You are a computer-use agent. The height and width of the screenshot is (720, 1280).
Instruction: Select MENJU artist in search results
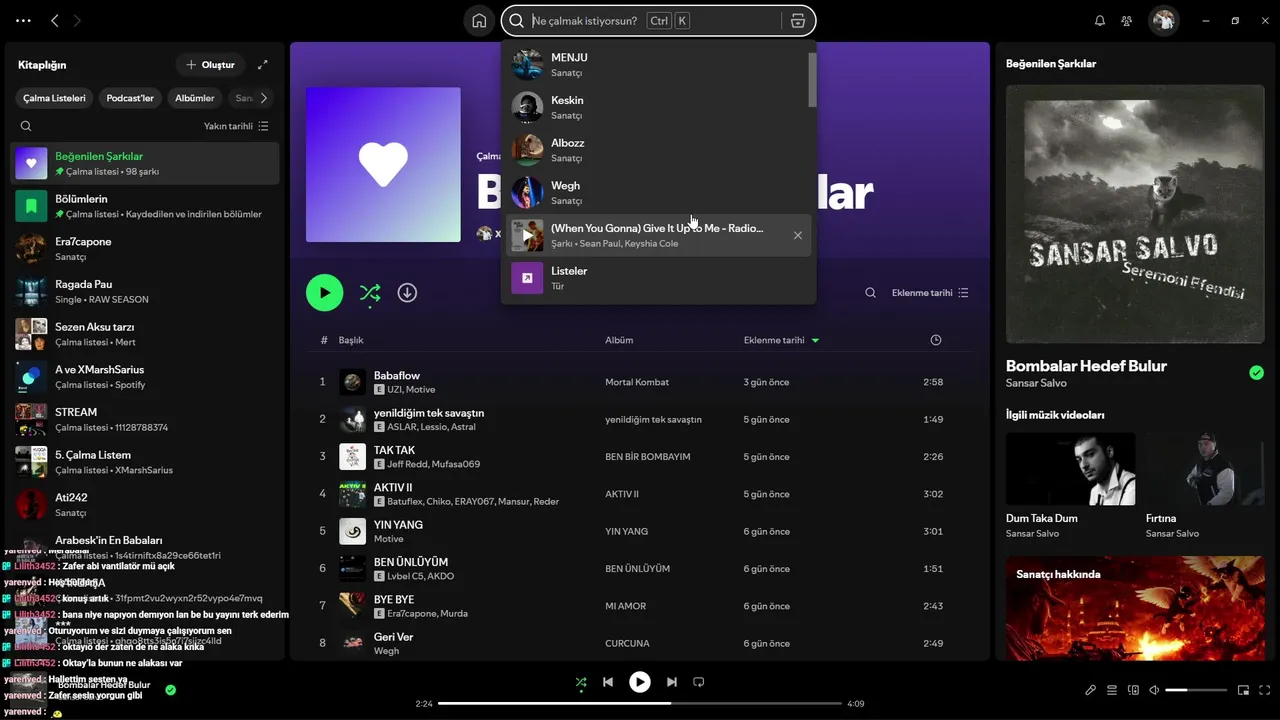658,65
